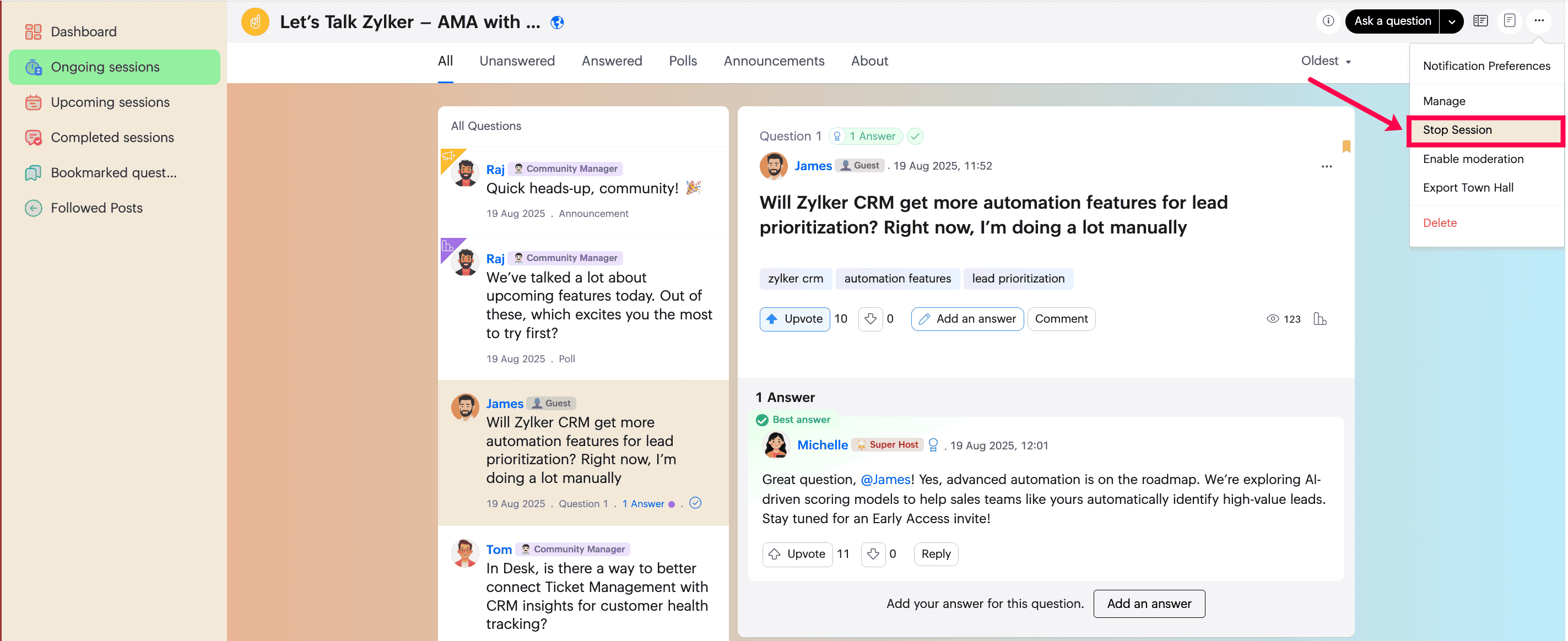Click the Ask a question button
Viewport: 1568px width, 641px height.
[1392, 21]
